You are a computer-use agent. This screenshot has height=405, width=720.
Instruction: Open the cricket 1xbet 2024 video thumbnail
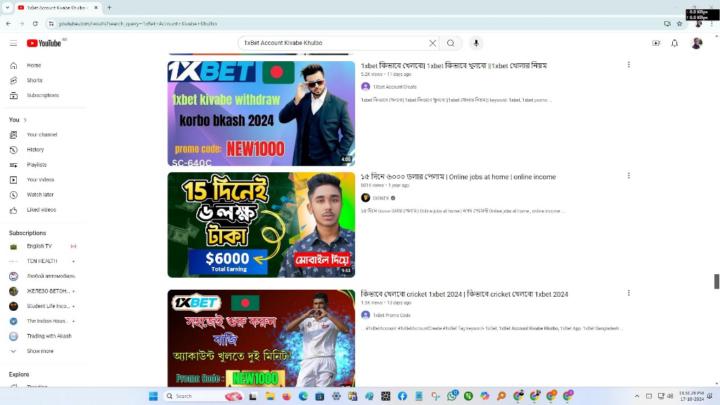tap(261, 338)
